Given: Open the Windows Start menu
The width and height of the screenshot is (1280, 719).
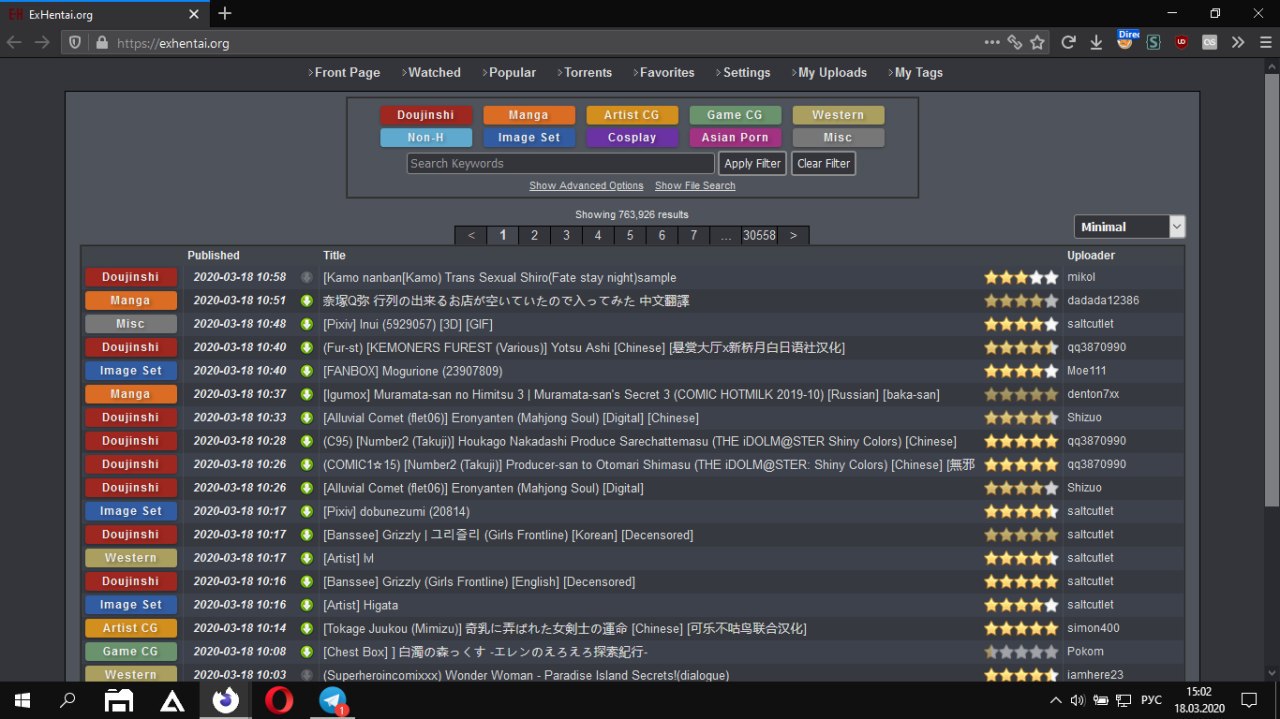Looking at the screenshot, I should (x=20, y=700).
